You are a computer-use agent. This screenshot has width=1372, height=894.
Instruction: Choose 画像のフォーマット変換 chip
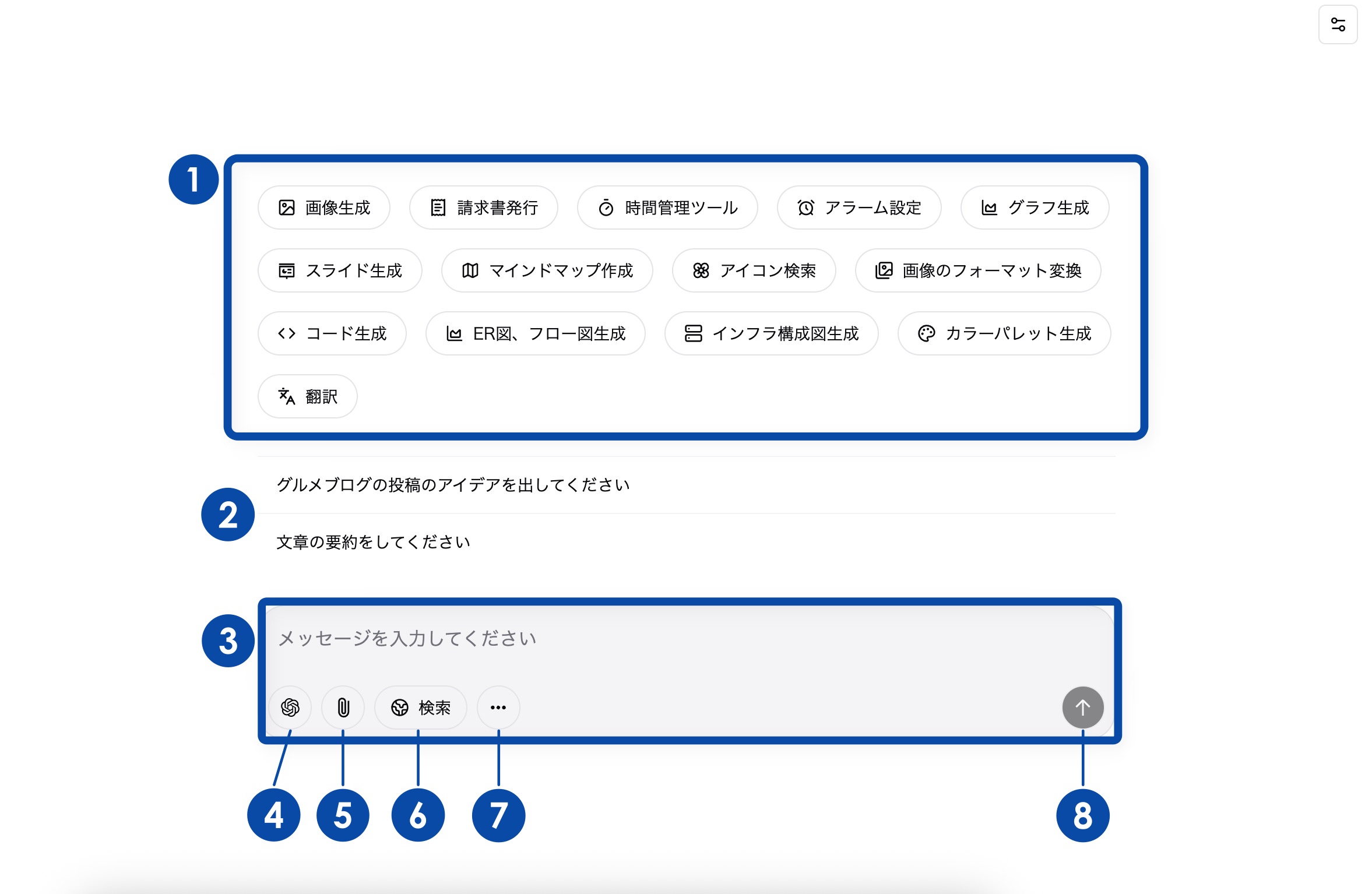tap(978, 270)
